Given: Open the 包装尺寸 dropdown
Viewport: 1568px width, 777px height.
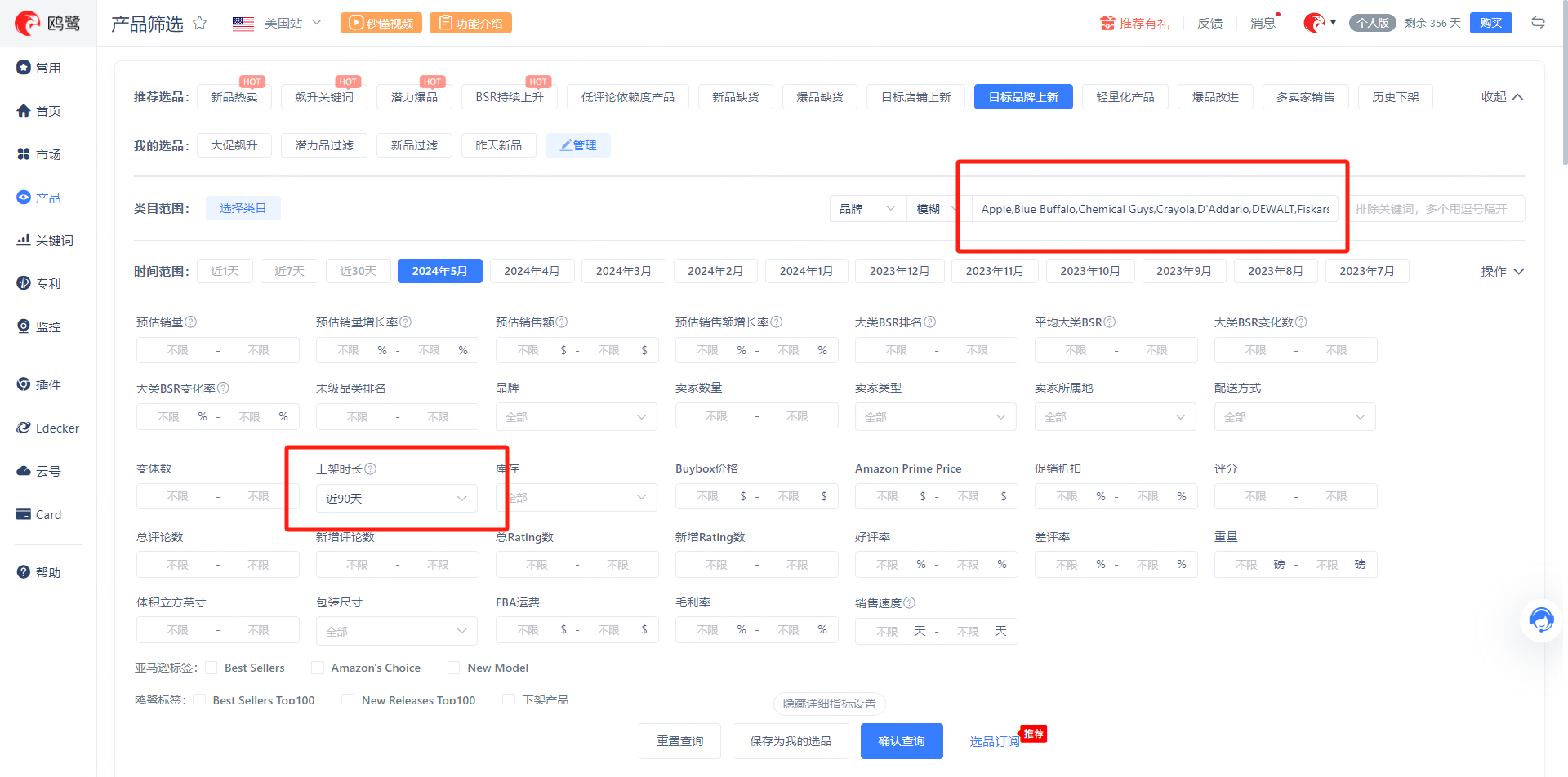Looking at the screenshot, I should coord(397,632).
